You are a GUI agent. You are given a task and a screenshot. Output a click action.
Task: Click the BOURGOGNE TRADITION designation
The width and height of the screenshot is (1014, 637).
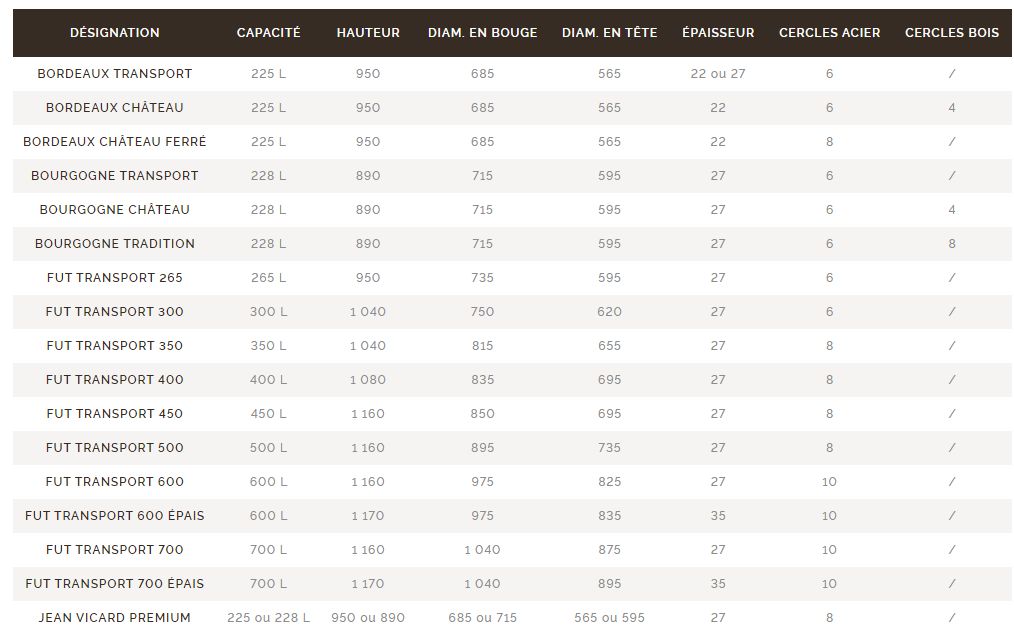tap(115, 244)
